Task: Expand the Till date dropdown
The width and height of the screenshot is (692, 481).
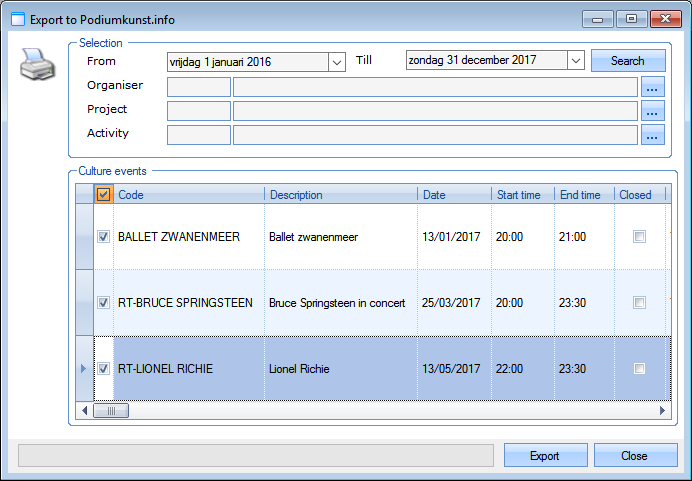Action: click(x=575, y=61)
